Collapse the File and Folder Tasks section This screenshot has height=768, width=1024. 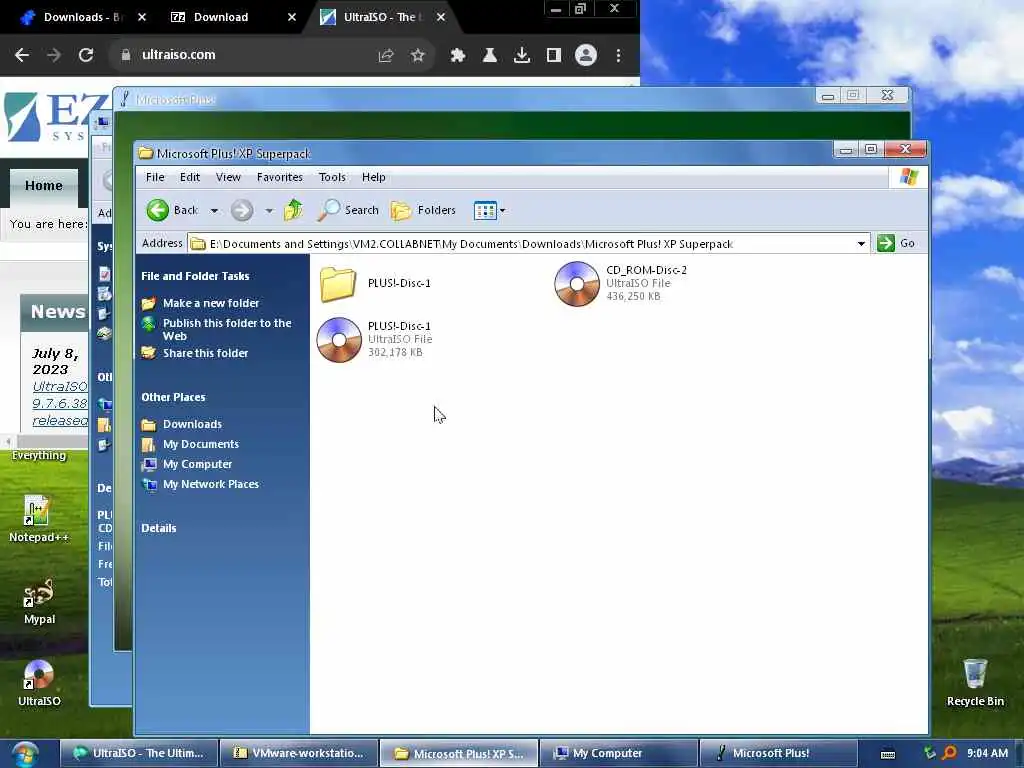click(195, 276)
